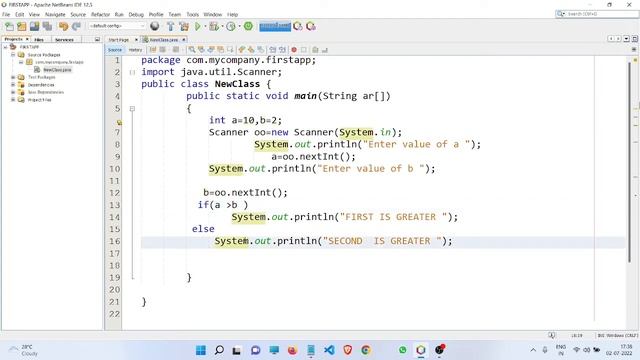
Task: Click the editor vertical scrollbar
Action: 629,162
